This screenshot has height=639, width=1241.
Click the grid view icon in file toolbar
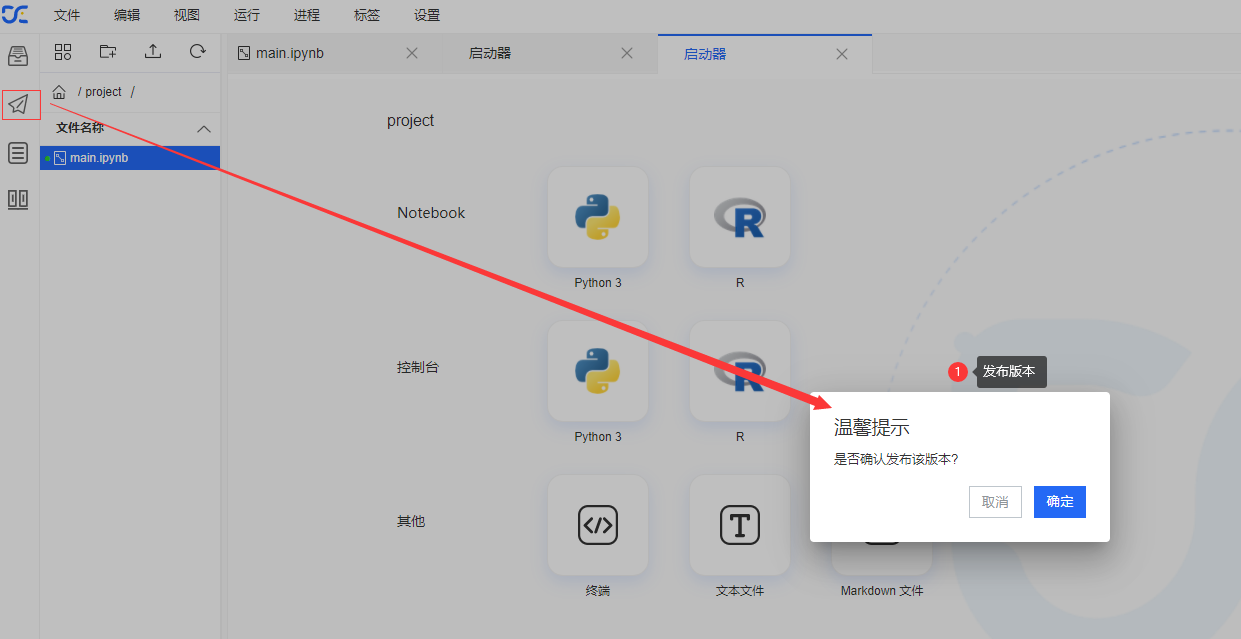click(x=63, y=52)
